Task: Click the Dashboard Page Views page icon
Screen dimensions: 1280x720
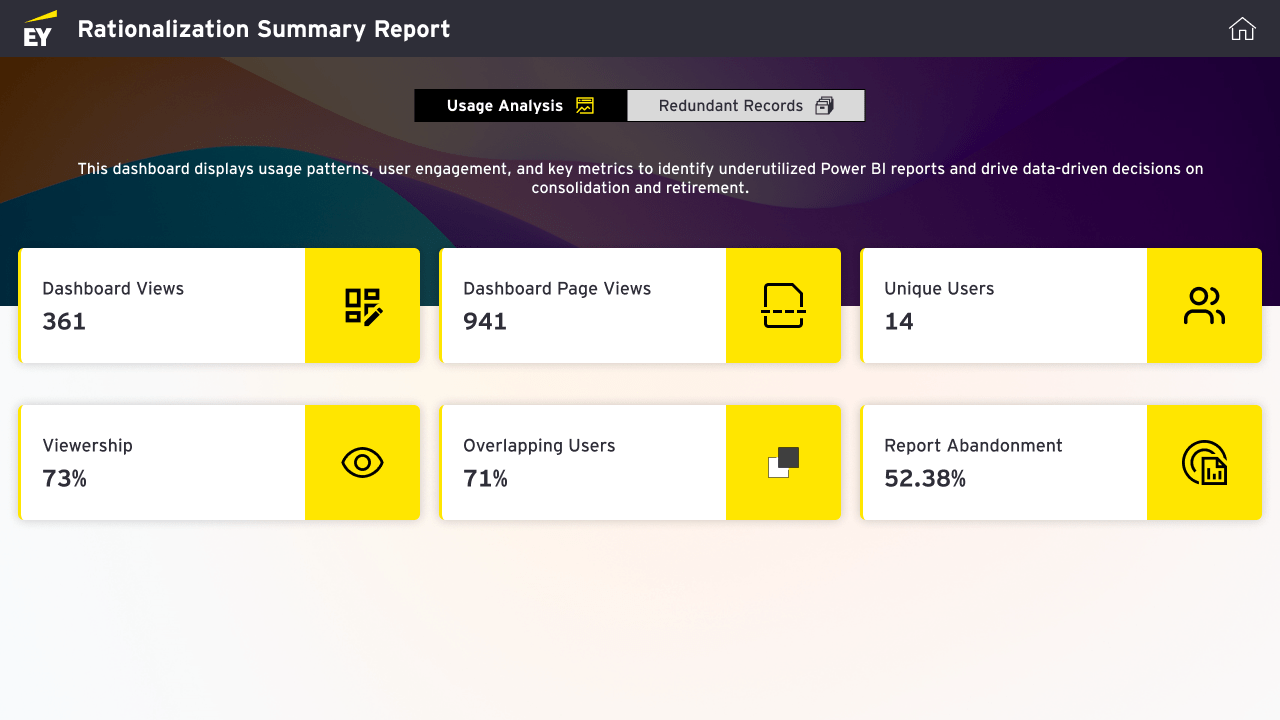Action: click(x=783, y=306)
